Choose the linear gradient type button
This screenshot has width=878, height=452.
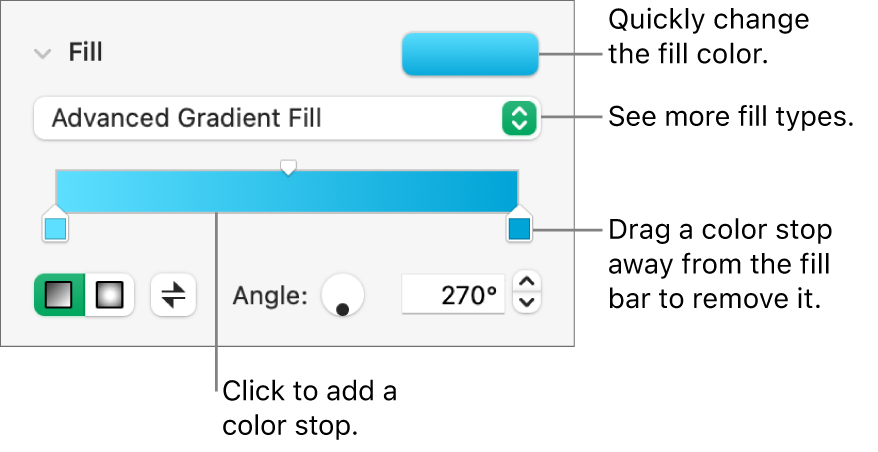click(x=60, y=295)
